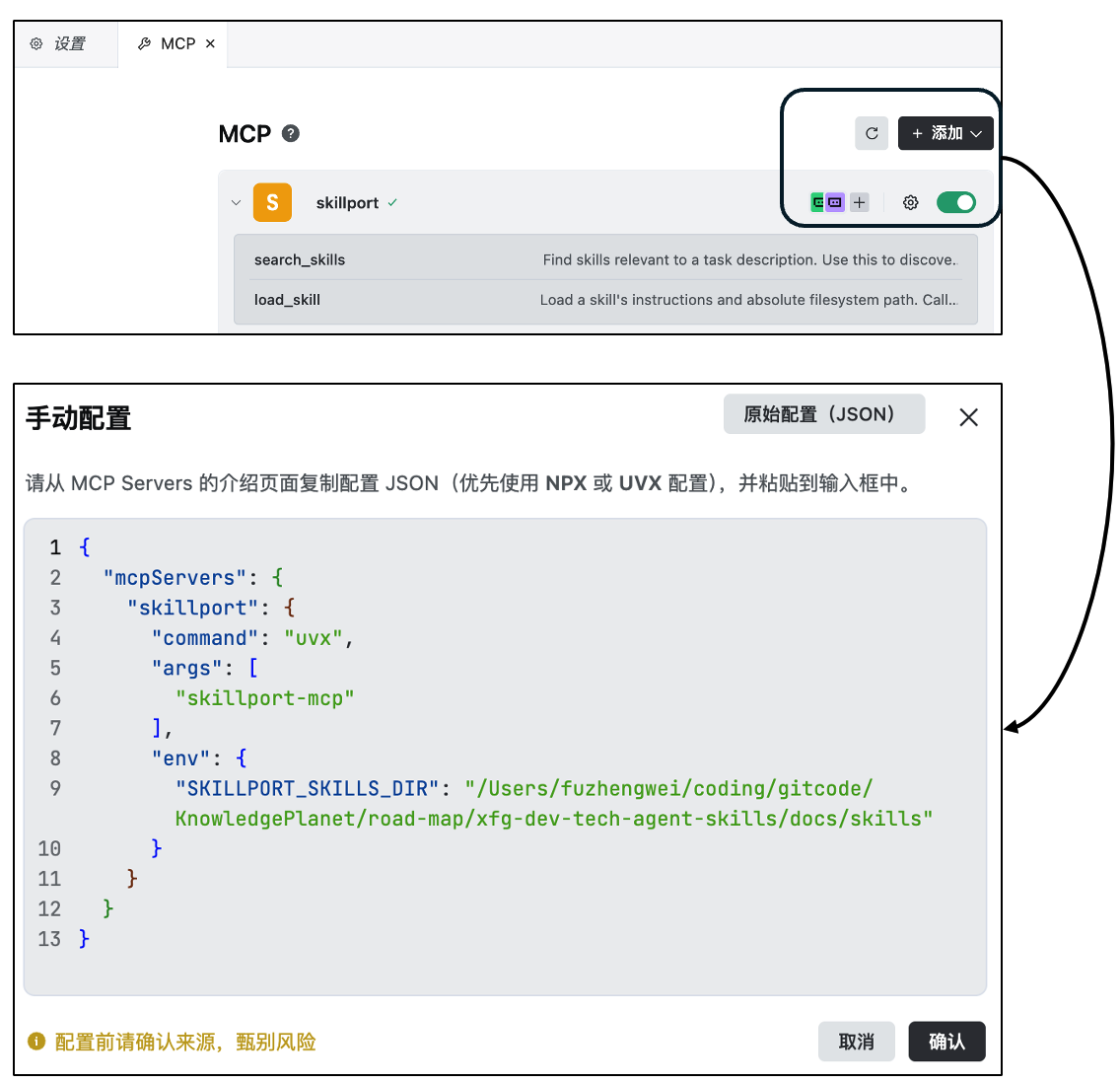
Task: Click the orange skillport S avatar
Action: (272, 202)
